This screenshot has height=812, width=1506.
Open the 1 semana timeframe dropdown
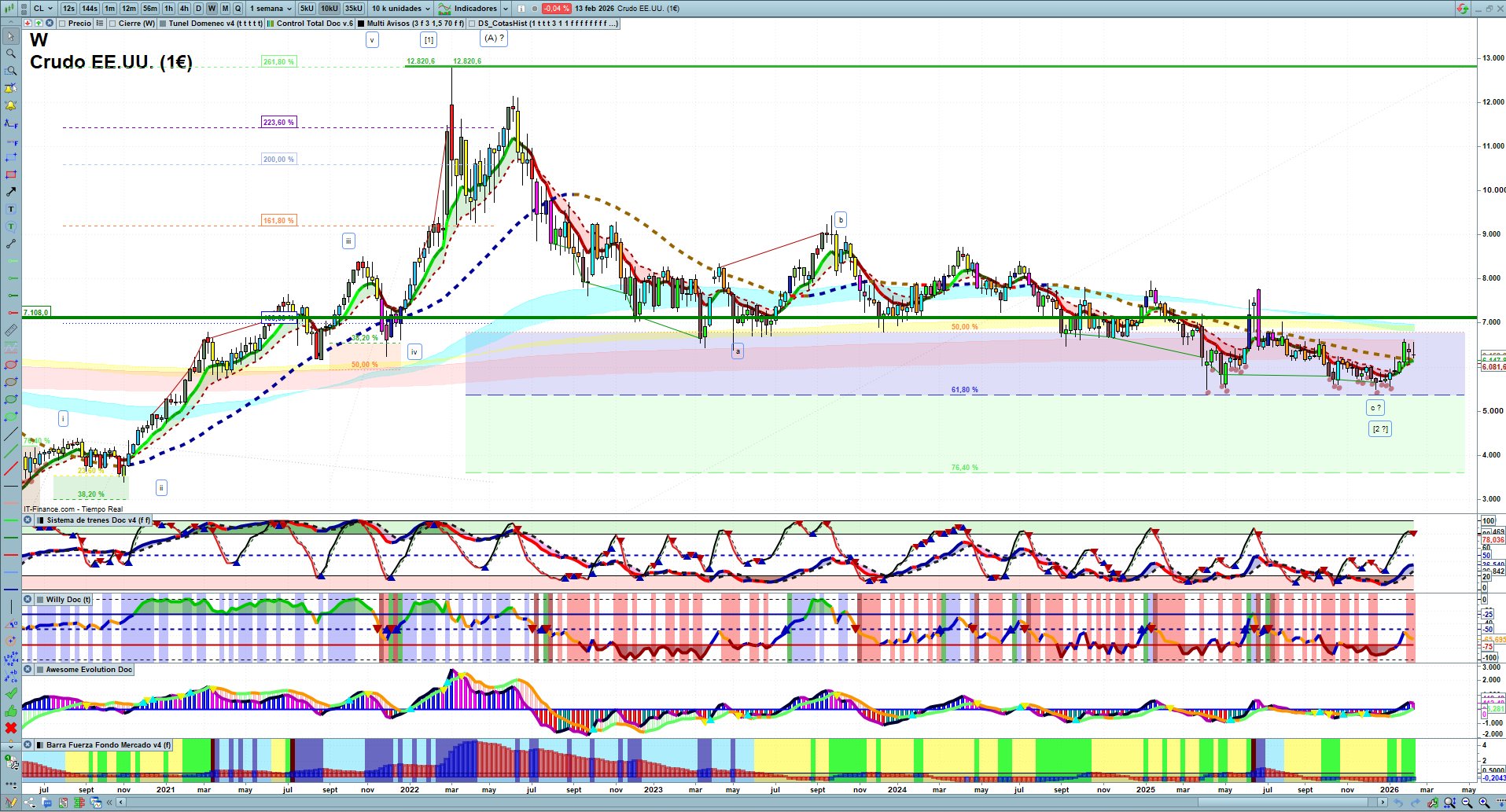click(270, 9)
